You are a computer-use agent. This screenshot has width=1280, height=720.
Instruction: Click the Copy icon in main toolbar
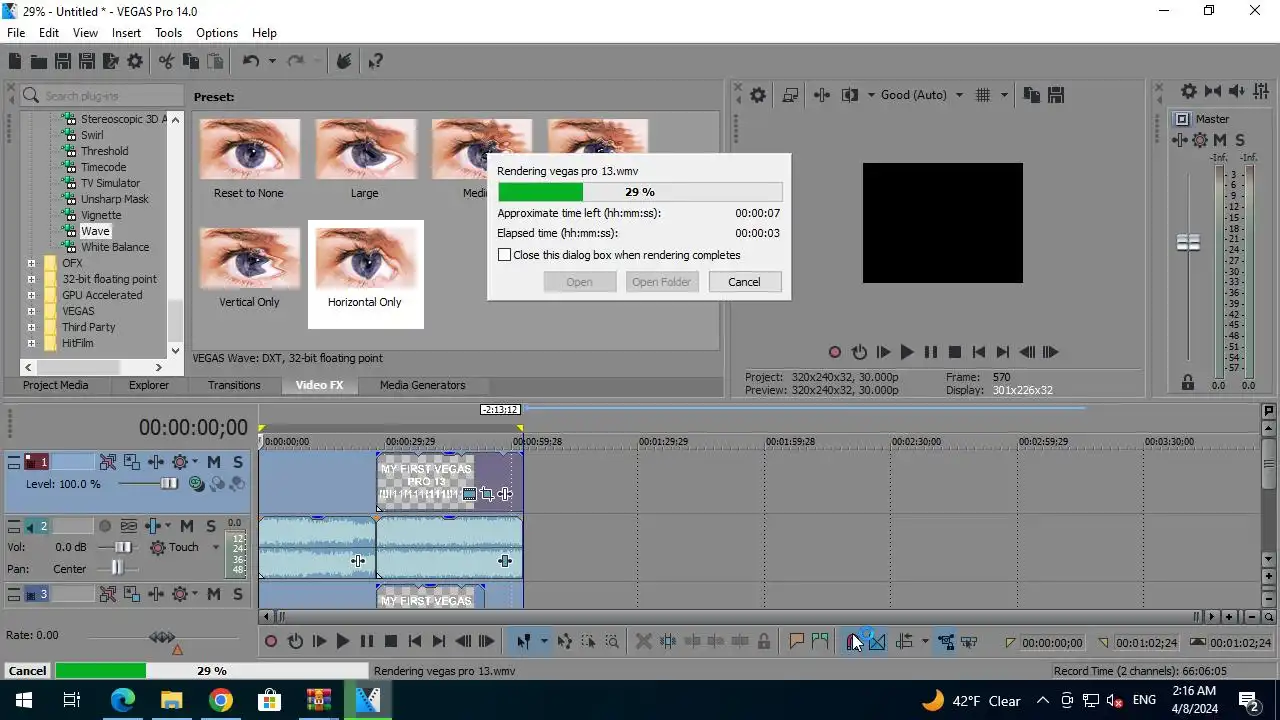click(190, 62)
